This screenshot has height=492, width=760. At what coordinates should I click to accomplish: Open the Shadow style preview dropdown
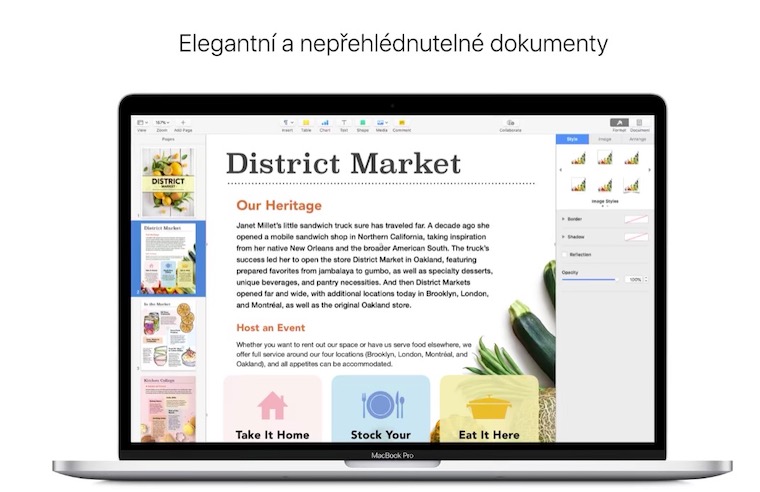636,237
